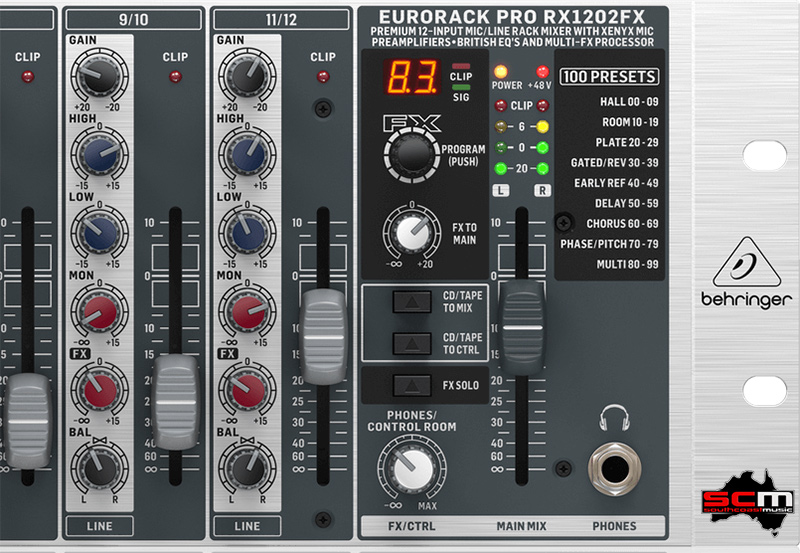
Task: Click the channel 11/12 CLIP LED
Action: 323,77
